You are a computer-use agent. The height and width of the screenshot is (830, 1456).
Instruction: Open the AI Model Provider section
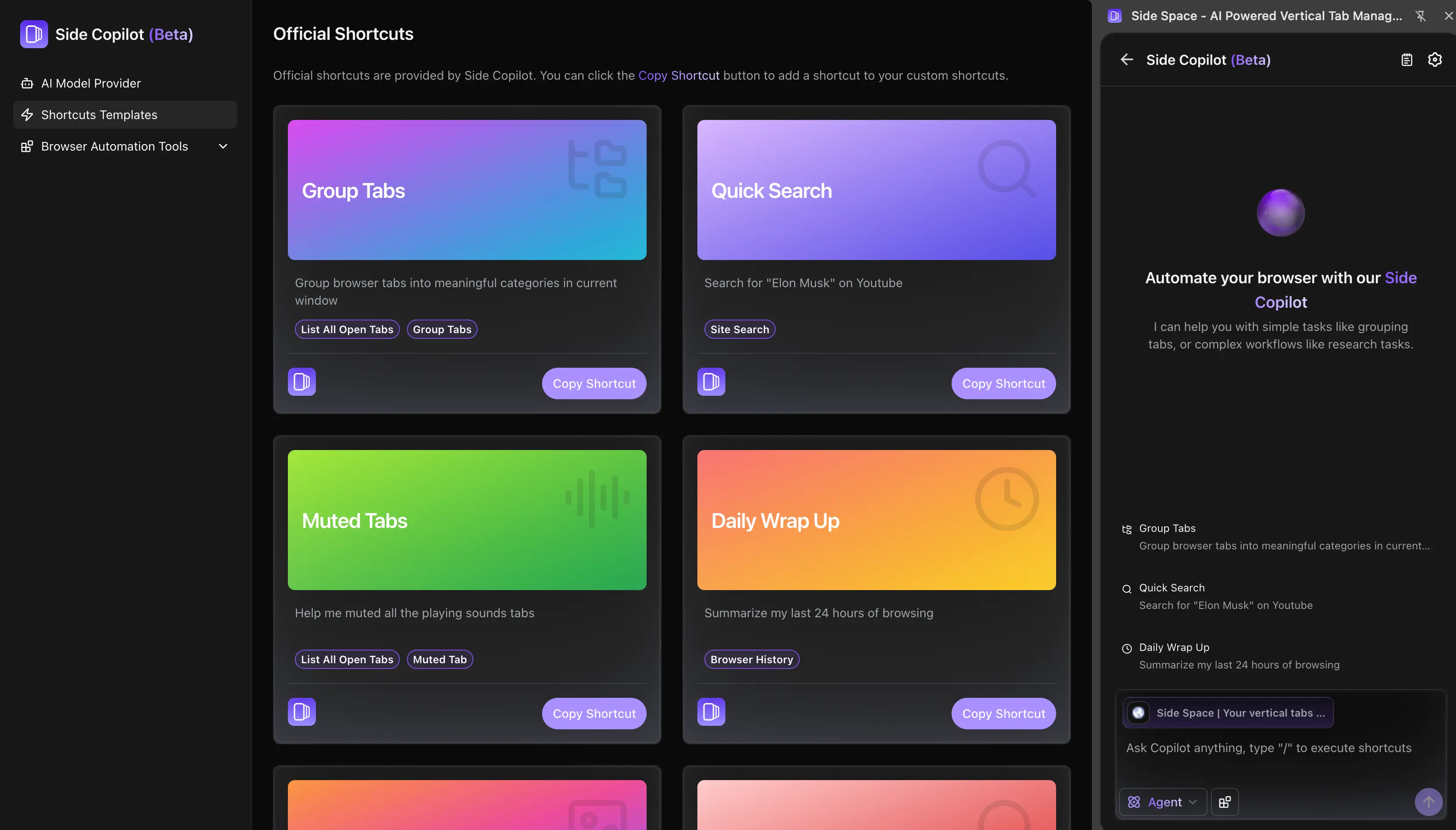[91, 83]
